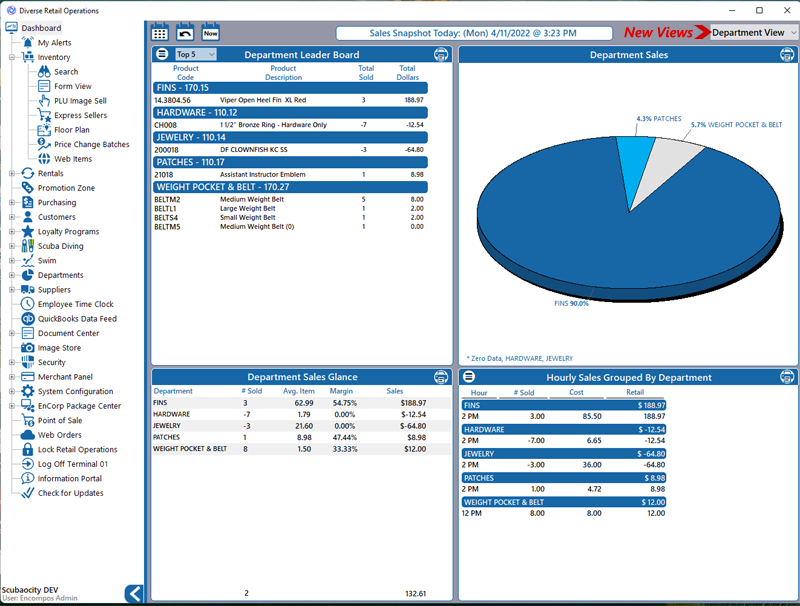Viewport: 800px width, 606px height.
Task: Open the Department View dropdown
Action: pos(754,33)
